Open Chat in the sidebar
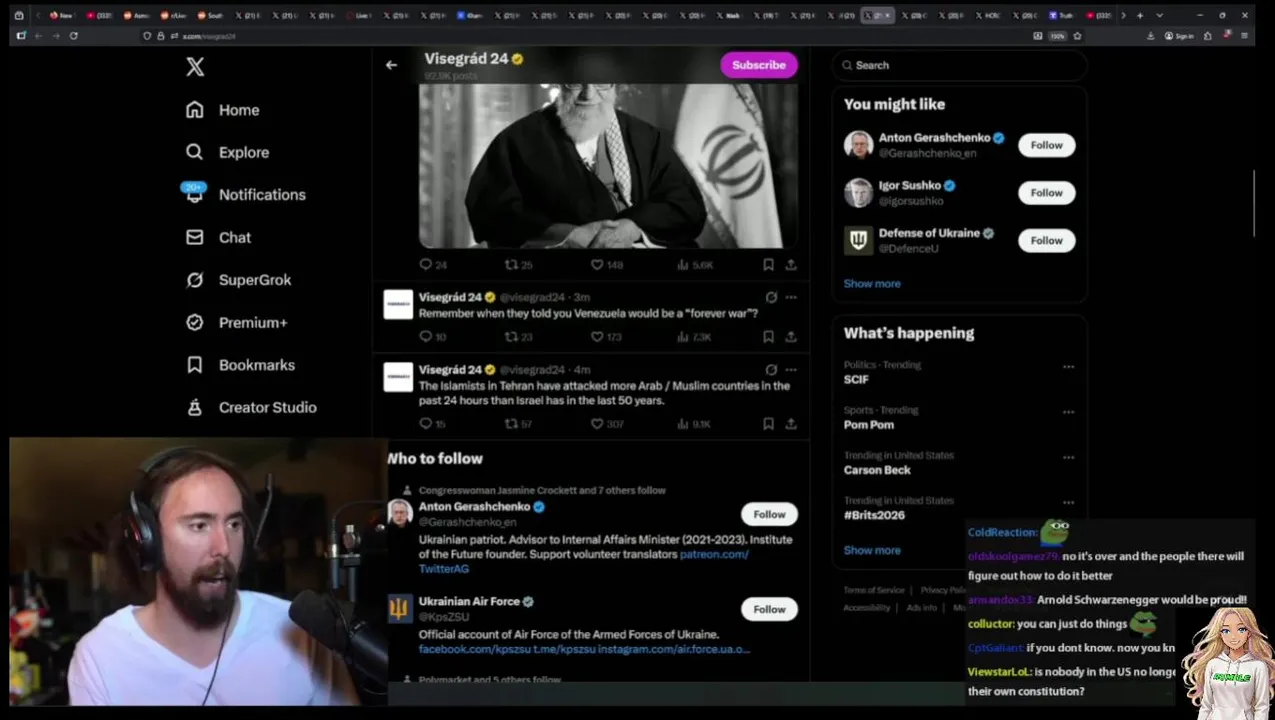The width and height of the screenshot is (1275, 720). pyautogui.click(x=219, y=238)
